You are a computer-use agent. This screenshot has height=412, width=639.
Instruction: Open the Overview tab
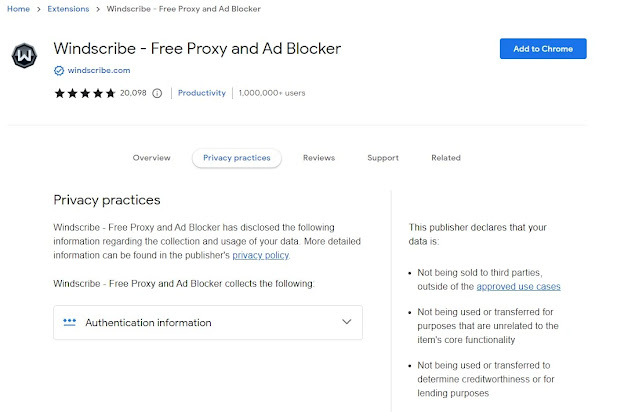click(152, 158)
